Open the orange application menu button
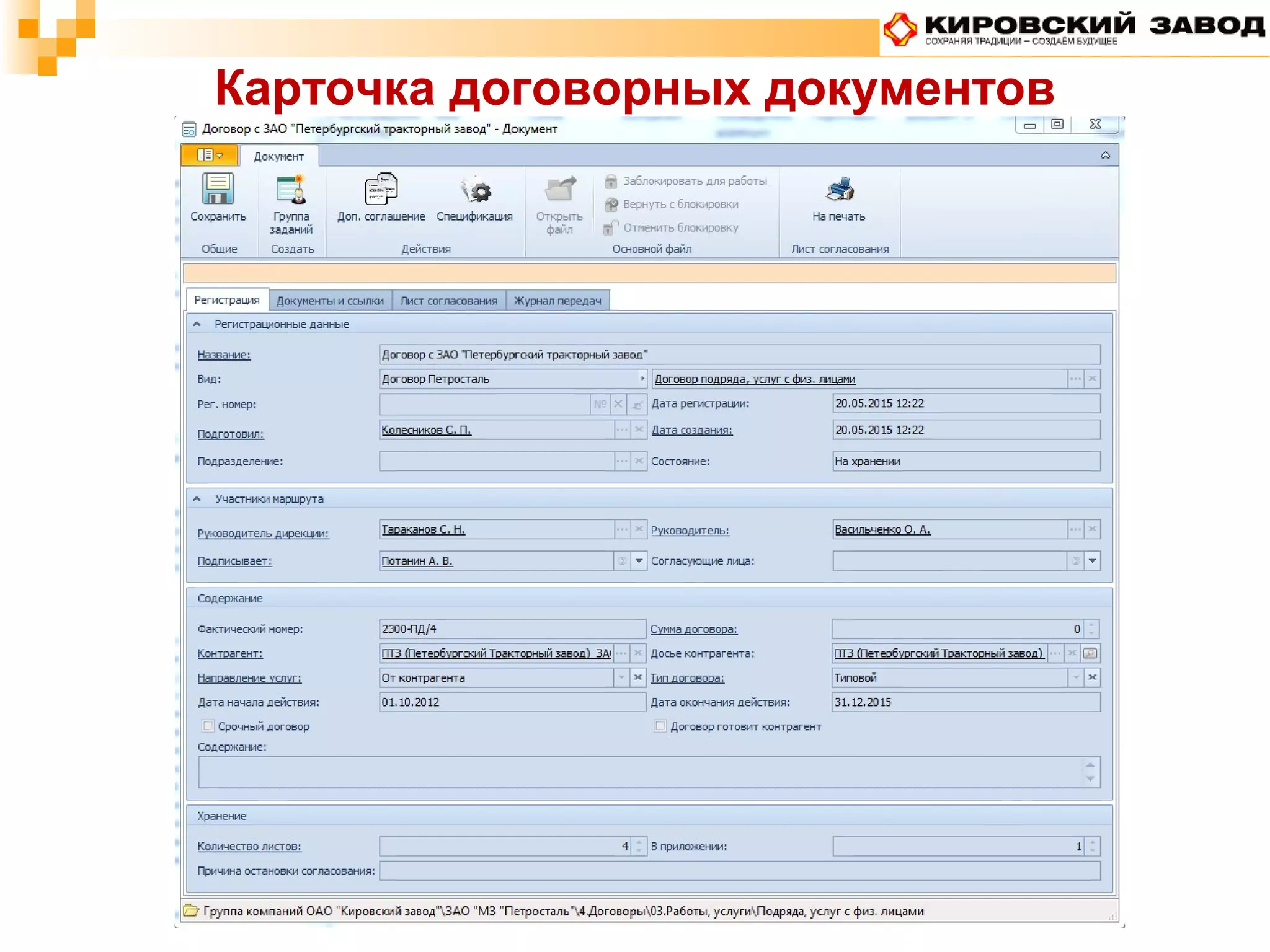Image resolution: width=1270 pixels, height=952 pixels. pos(210,155)
